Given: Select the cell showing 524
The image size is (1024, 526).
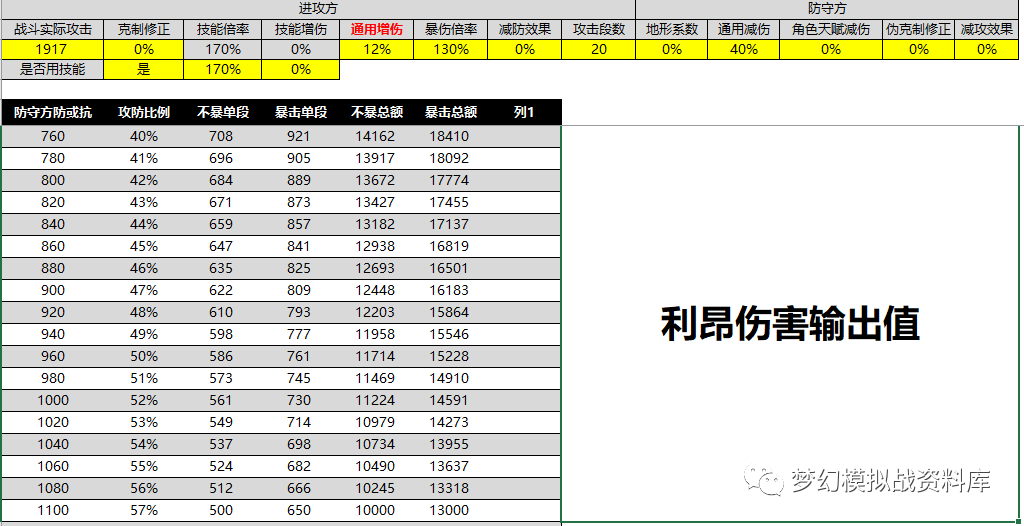Looking at the screenshot, I should 221,467.
